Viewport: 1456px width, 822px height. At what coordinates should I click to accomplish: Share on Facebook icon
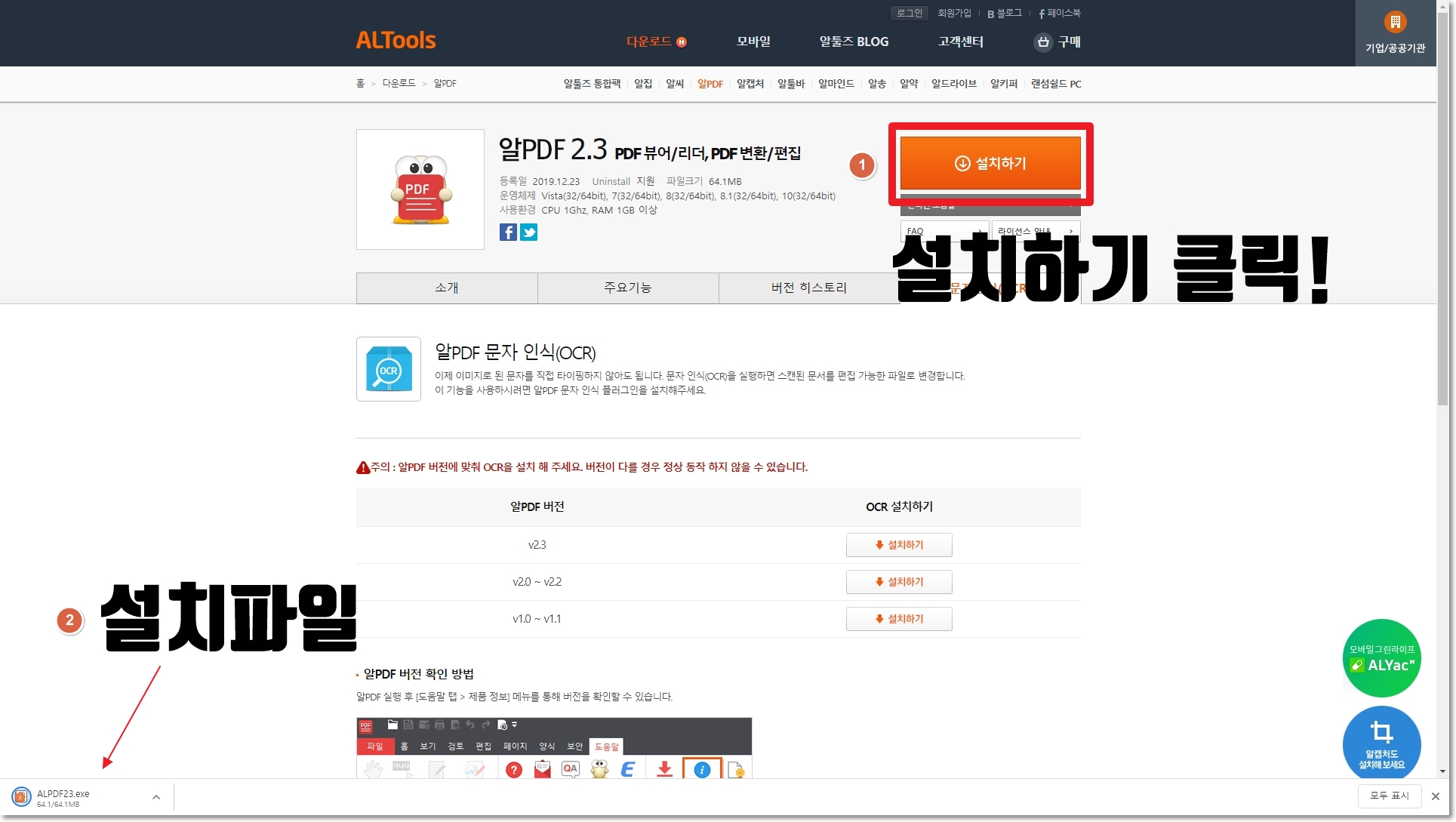coord(508,232)
